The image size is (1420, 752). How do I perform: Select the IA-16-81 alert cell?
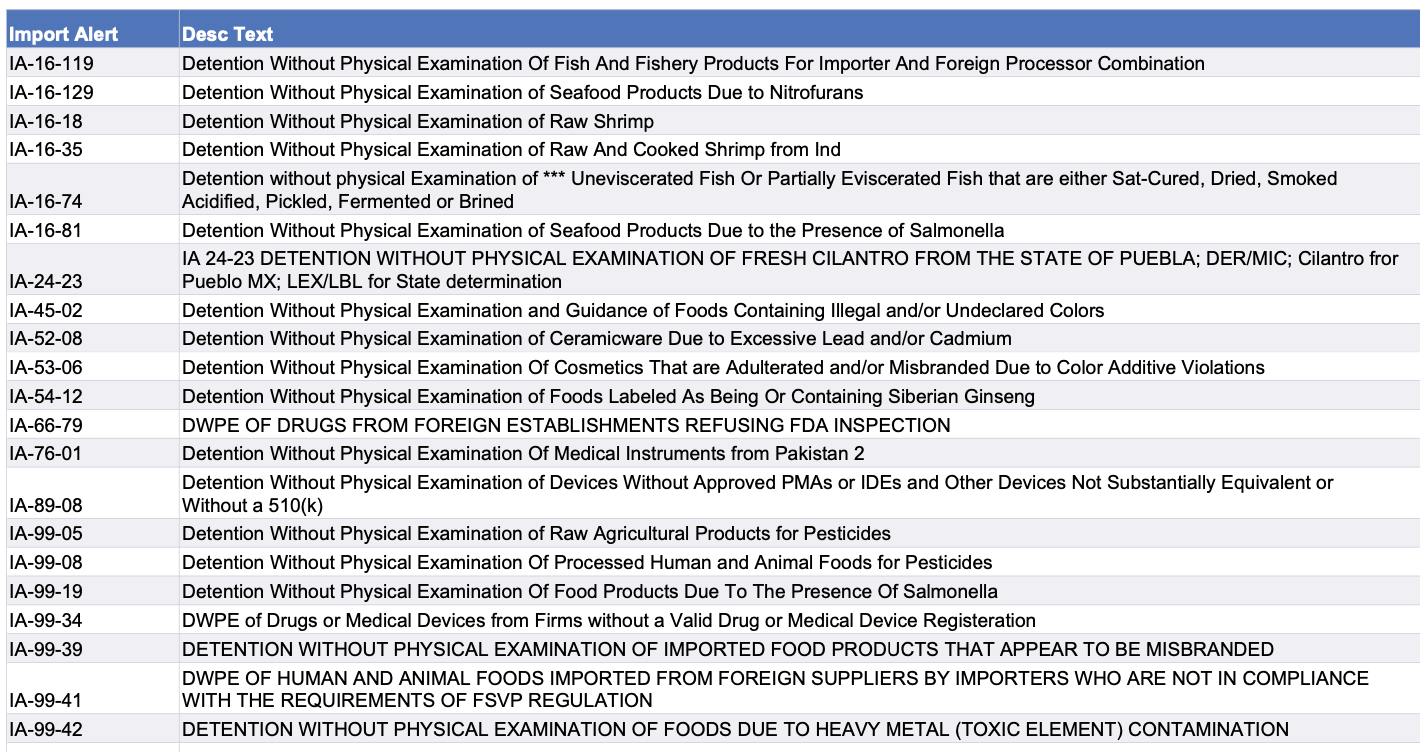coord(48,230)
